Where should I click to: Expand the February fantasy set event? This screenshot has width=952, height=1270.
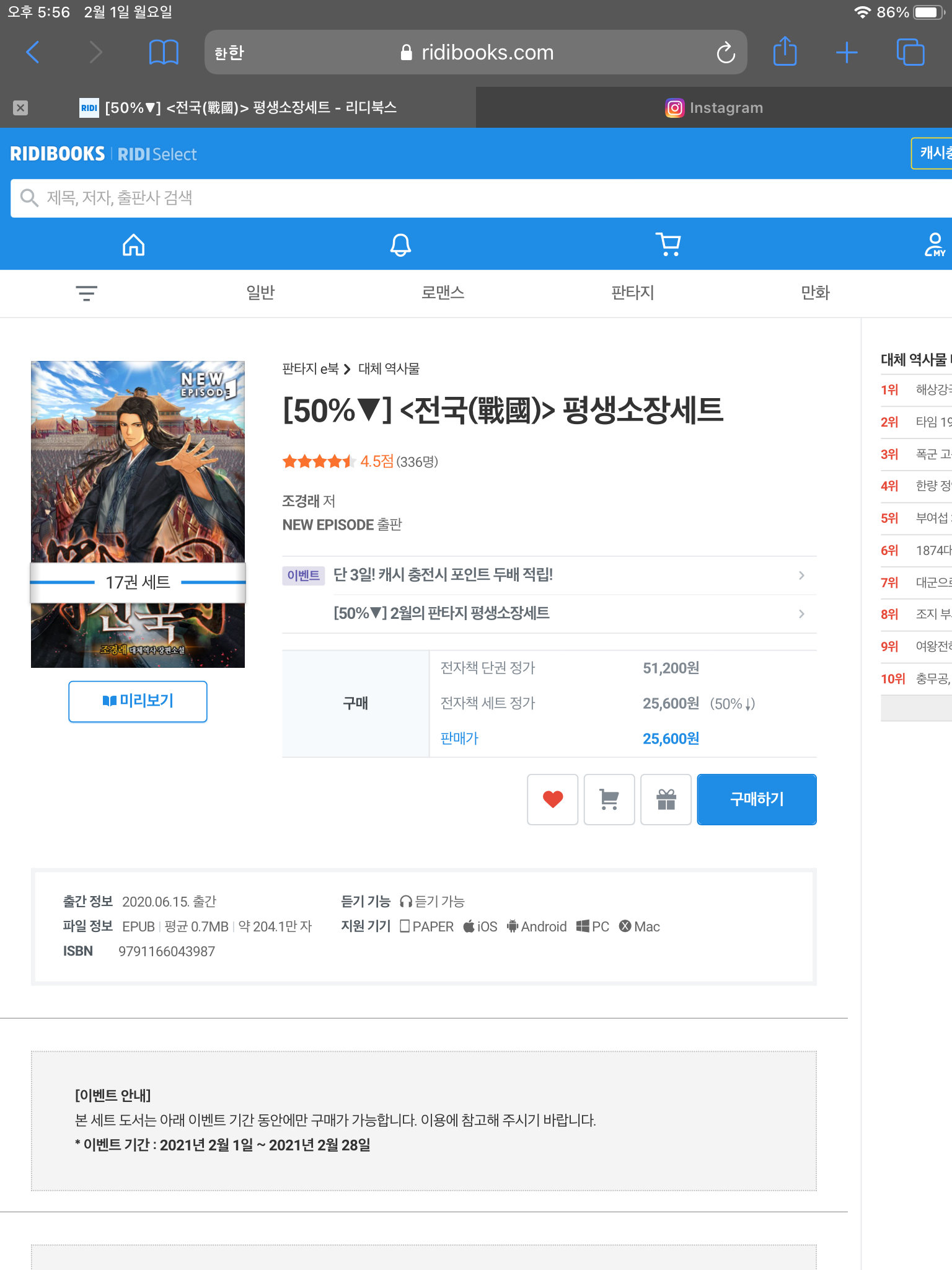[x=549, y=614]
